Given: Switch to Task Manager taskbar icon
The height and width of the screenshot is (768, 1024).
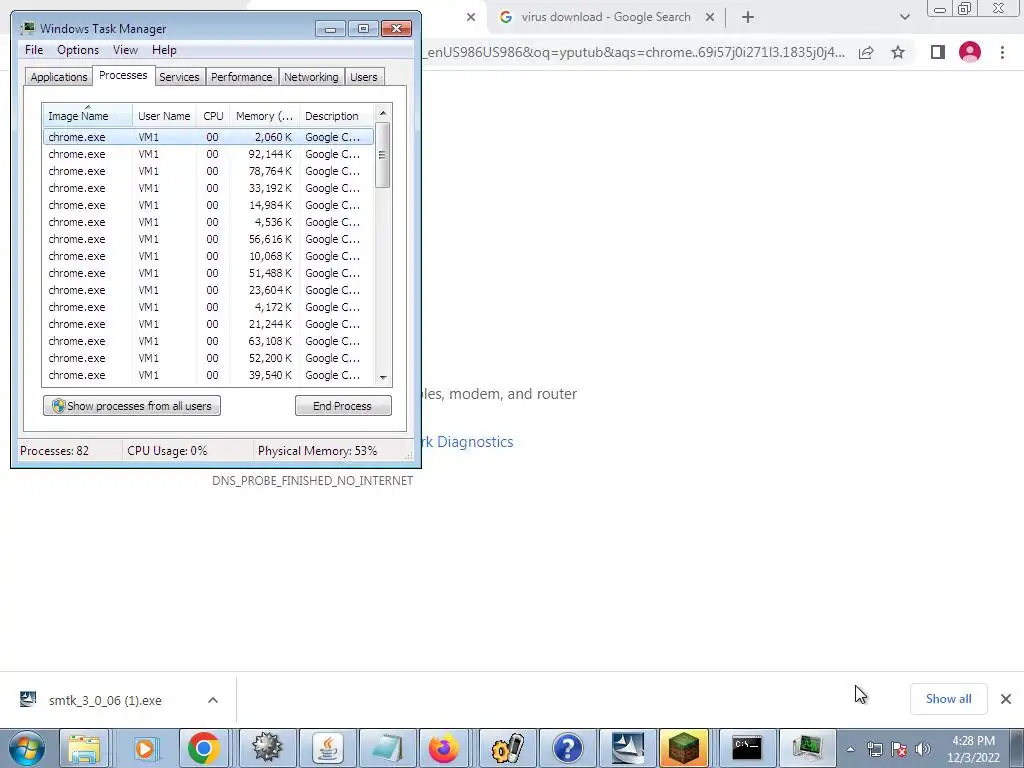Looking at the screenshot, I should pyautogui.click(x=807, y=748).
